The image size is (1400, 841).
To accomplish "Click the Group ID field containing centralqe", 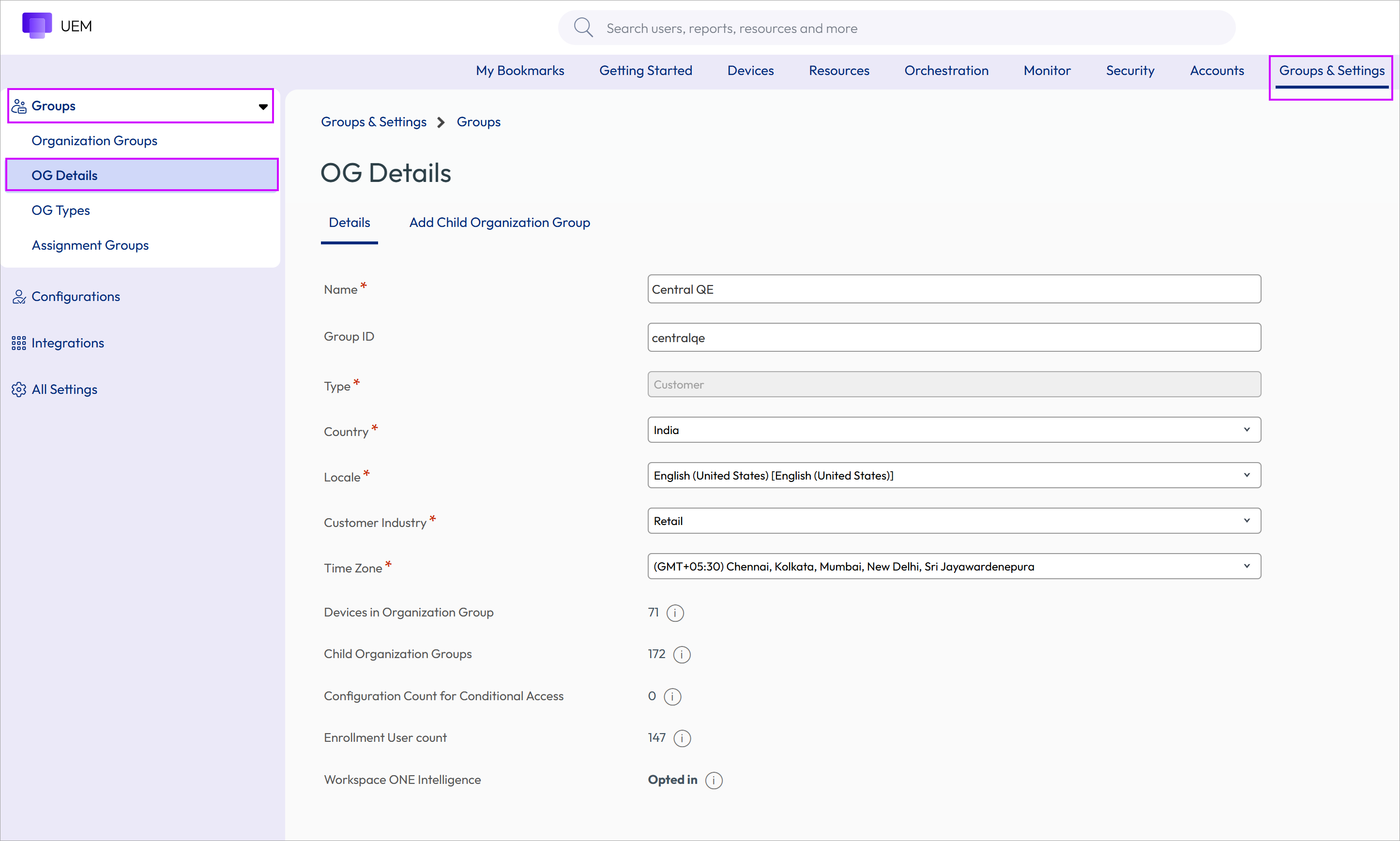I will tap(954, 337).
